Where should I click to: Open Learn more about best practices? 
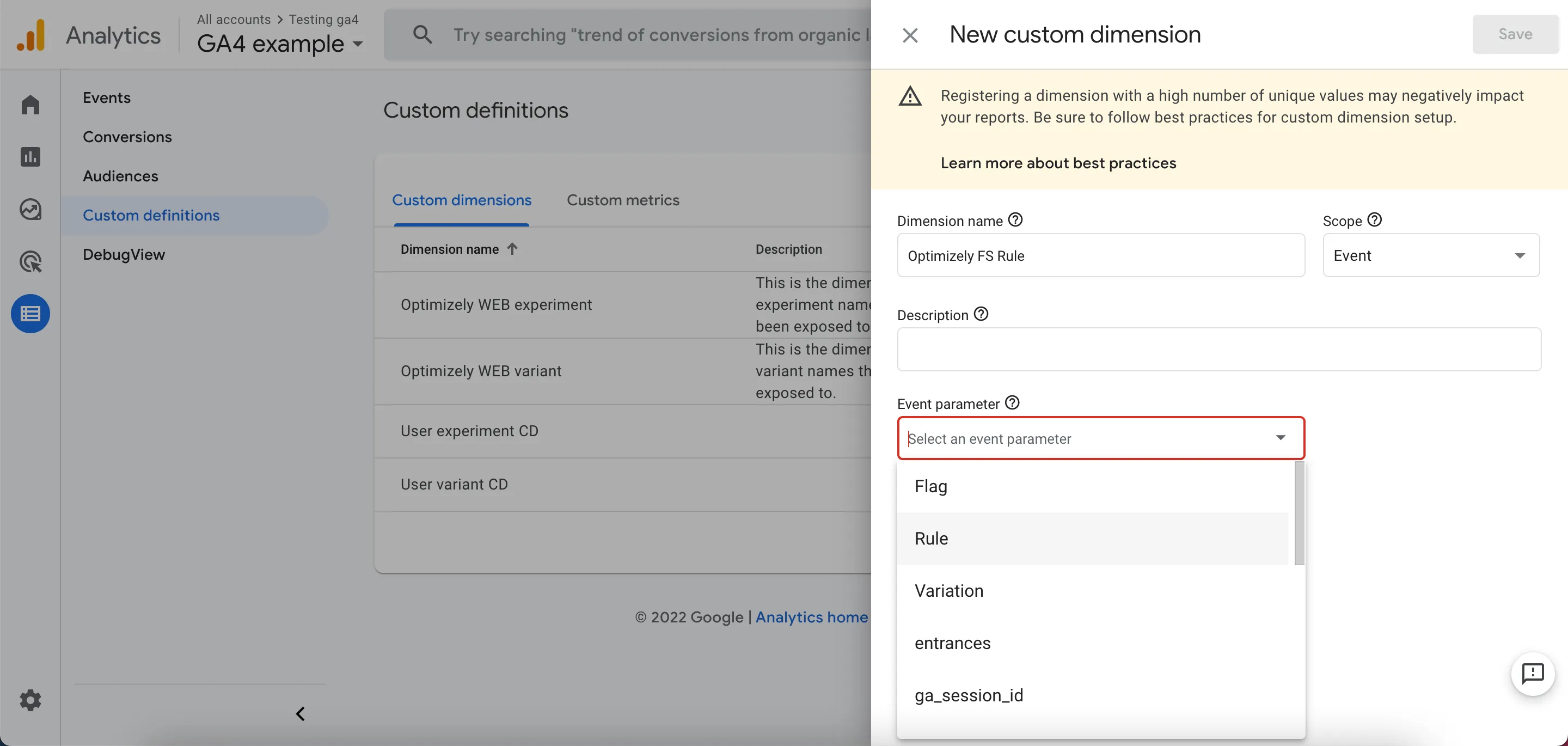1058,163
